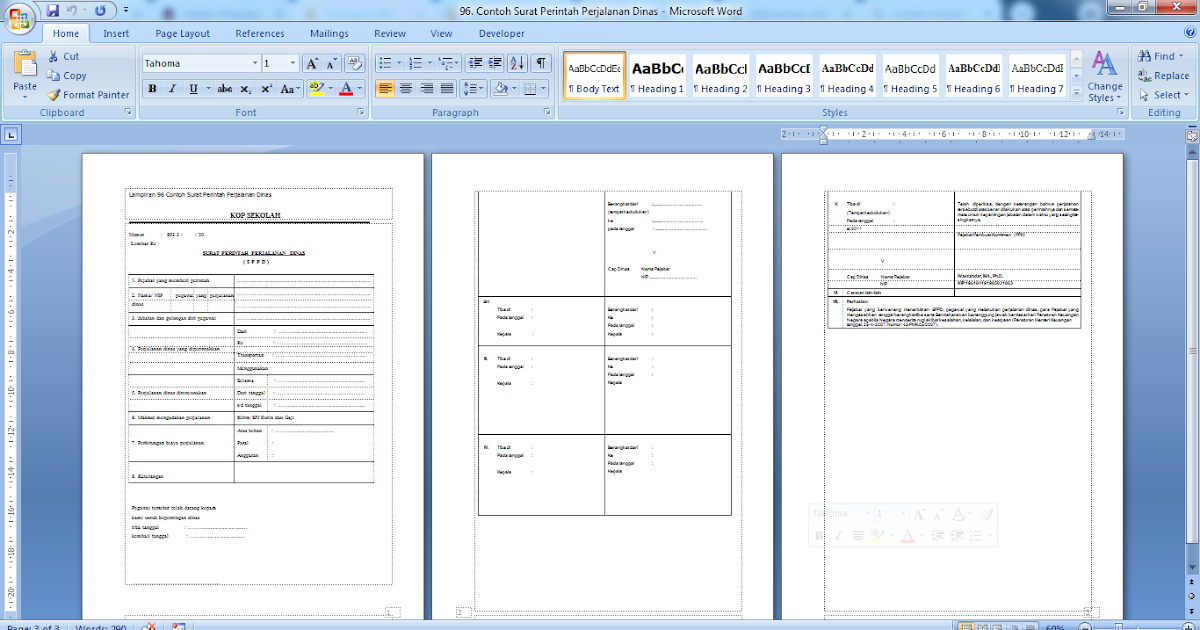The height and width of the screenshot is (630, 1200).
Task: Switch to the Review tab
Action: (x=390, y=33)
